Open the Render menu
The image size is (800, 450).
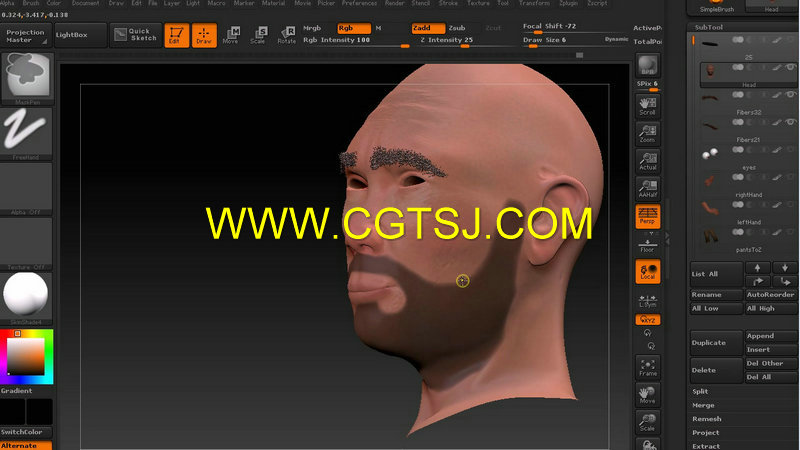pyautogui.click(x=394, y=3)
